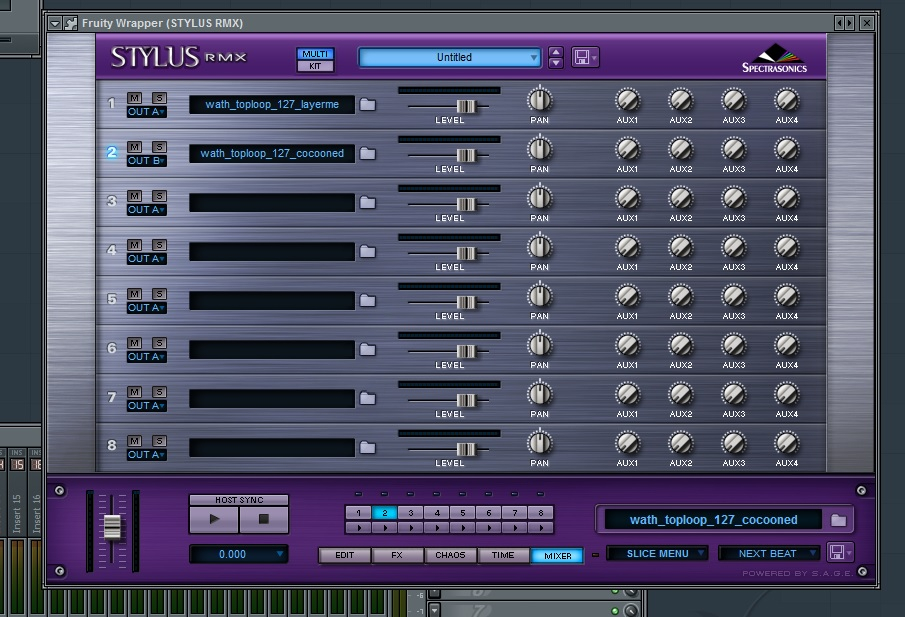This screenshot has height=617, width=905.
Task: Toggle the Host Sync button
Action: 238,500
